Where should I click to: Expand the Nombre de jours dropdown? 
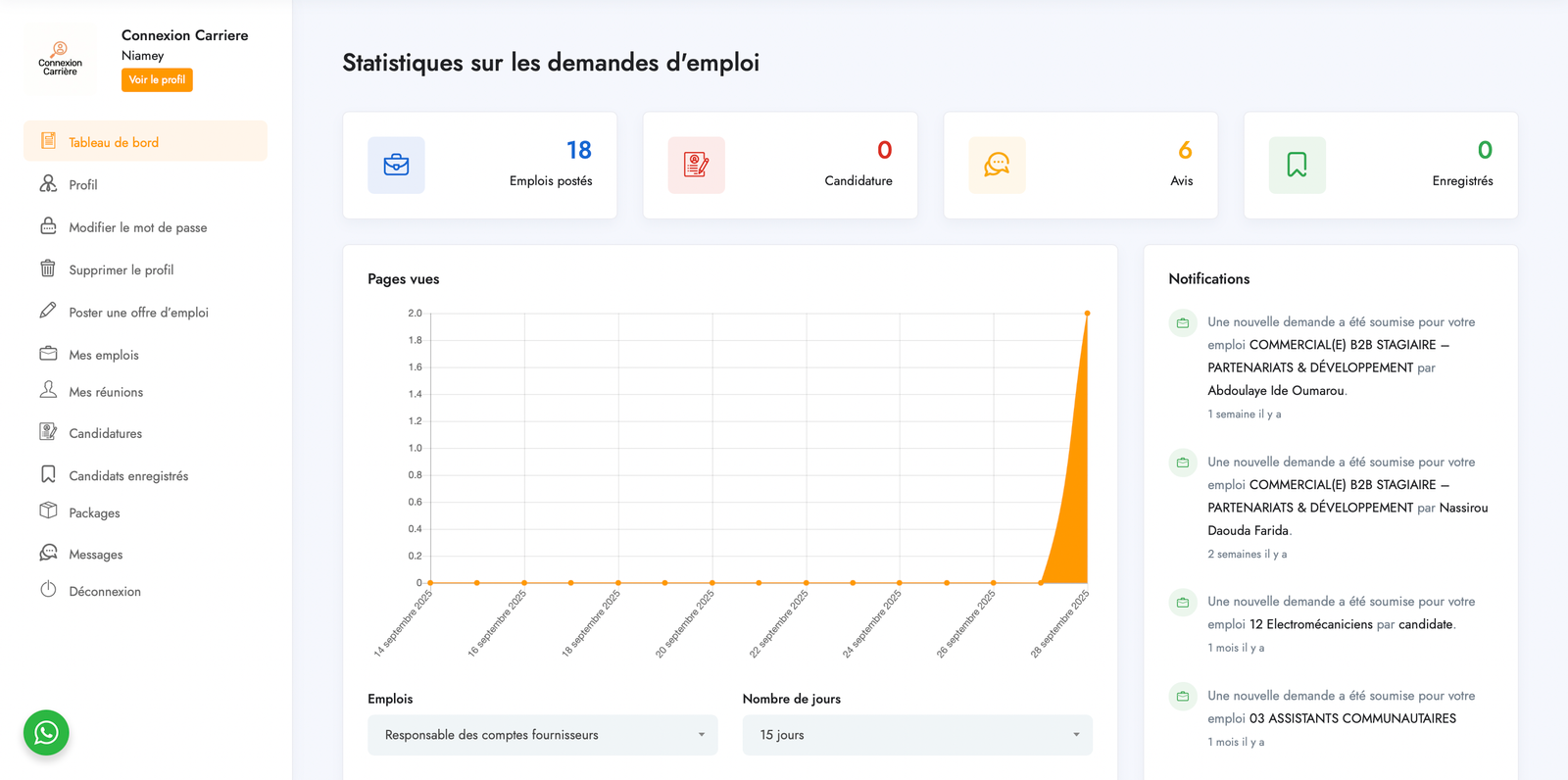point(916,735)
